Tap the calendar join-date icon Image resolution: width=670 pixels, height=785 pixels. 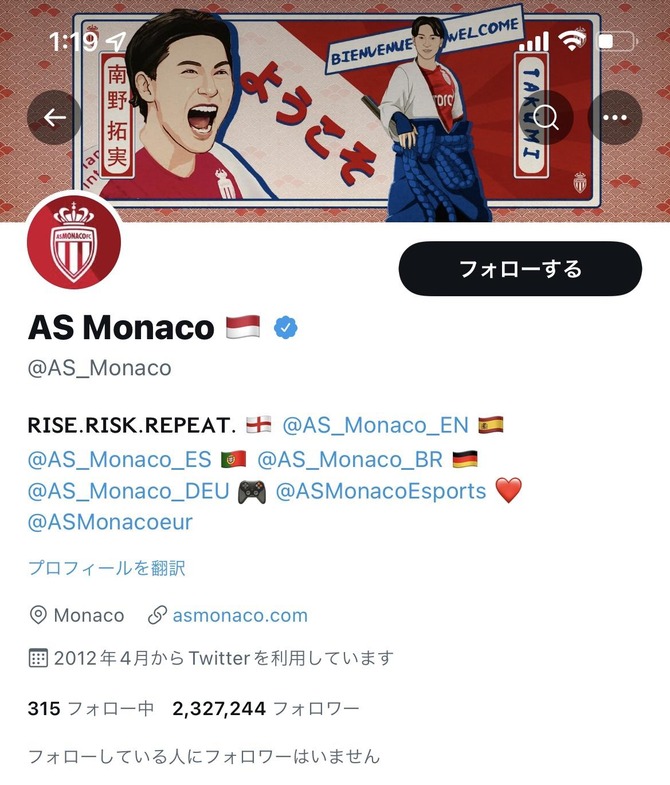pyautogui.click(x=38, y=658)
